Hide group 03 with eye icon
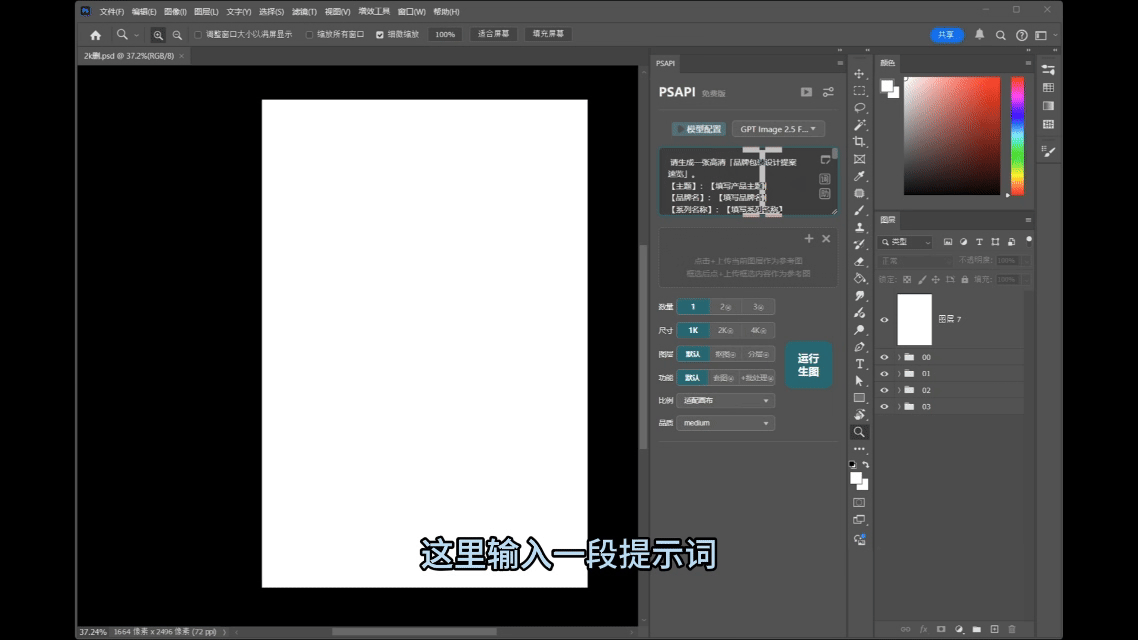The image size is (1138, 640). pos(884,407)
